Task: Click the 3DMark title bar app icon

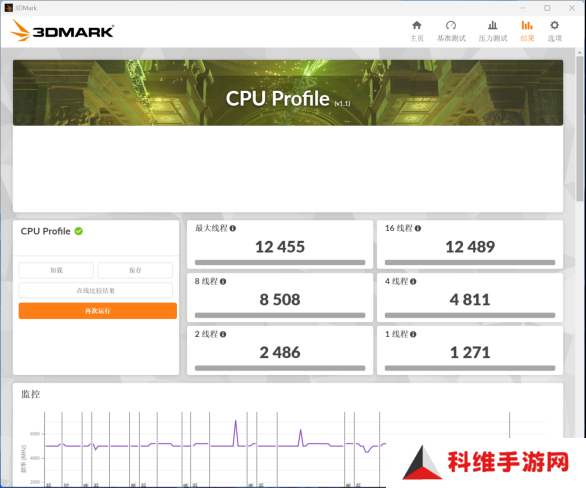Action: tap(8, 8)
